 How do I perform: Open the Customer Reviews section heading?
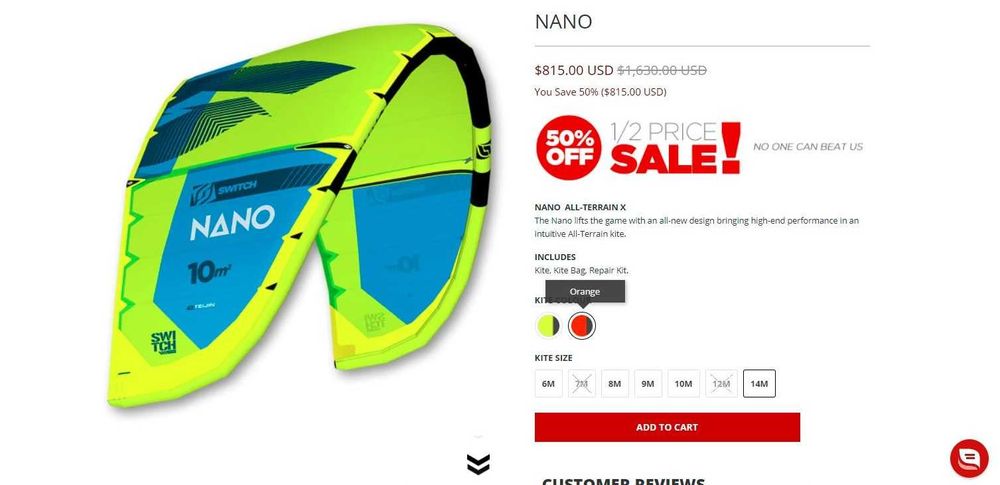coord(623,481)
